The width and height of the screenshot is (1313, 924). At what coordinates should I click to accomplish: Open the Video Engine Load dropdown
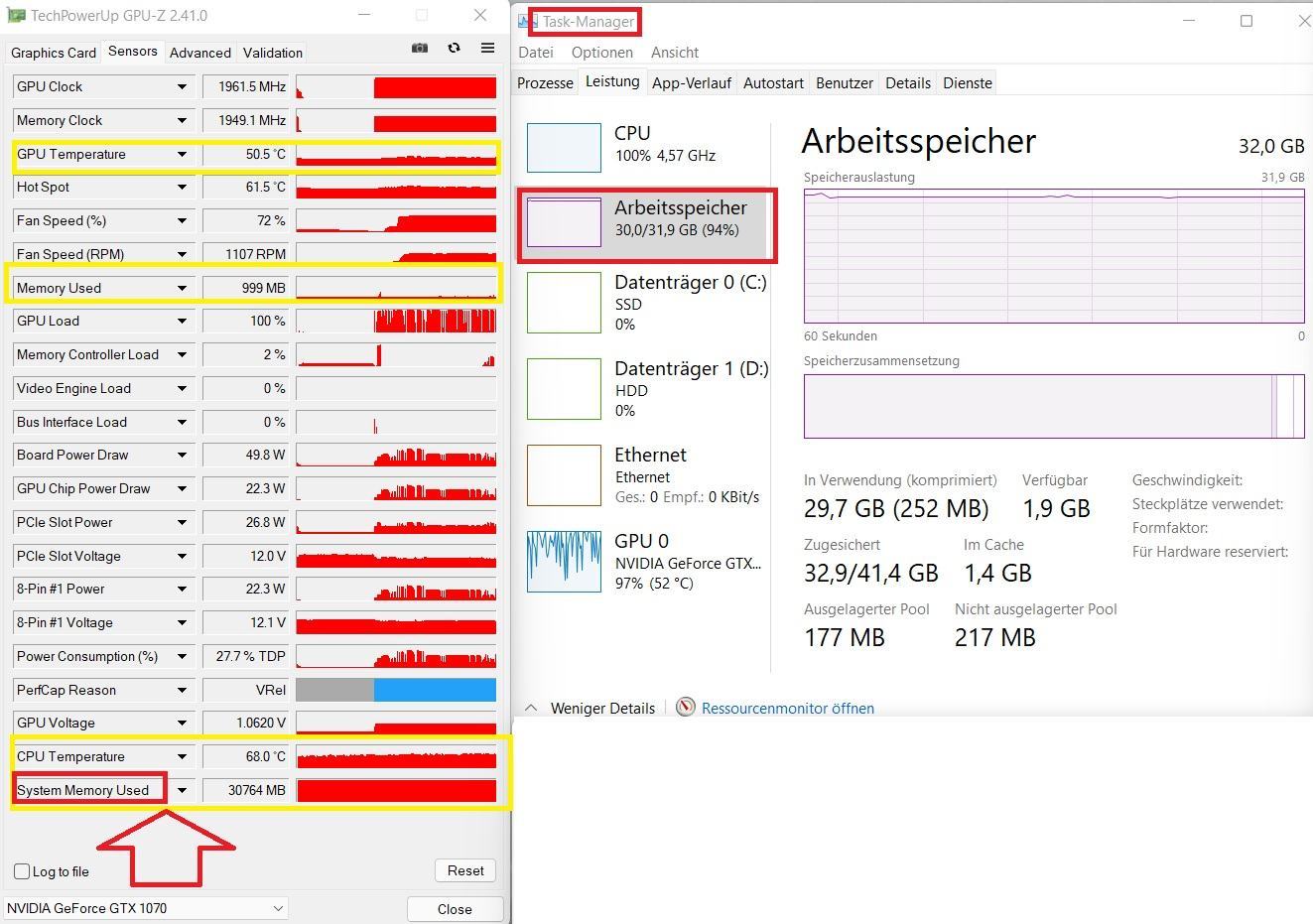coord(182,389)
